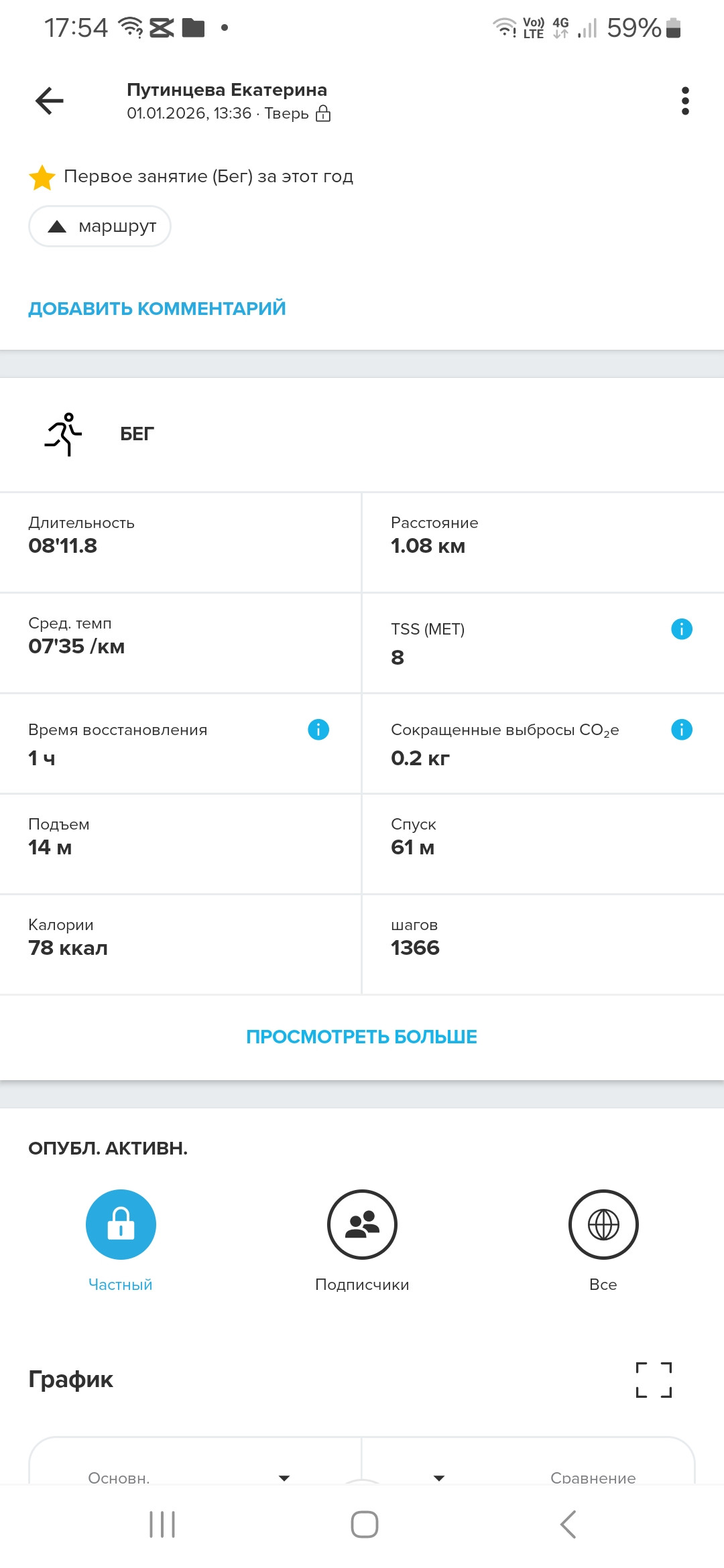Open the График fullscreen icon
This screenshot has height=1568, width=724.
tap(654, 1380)
